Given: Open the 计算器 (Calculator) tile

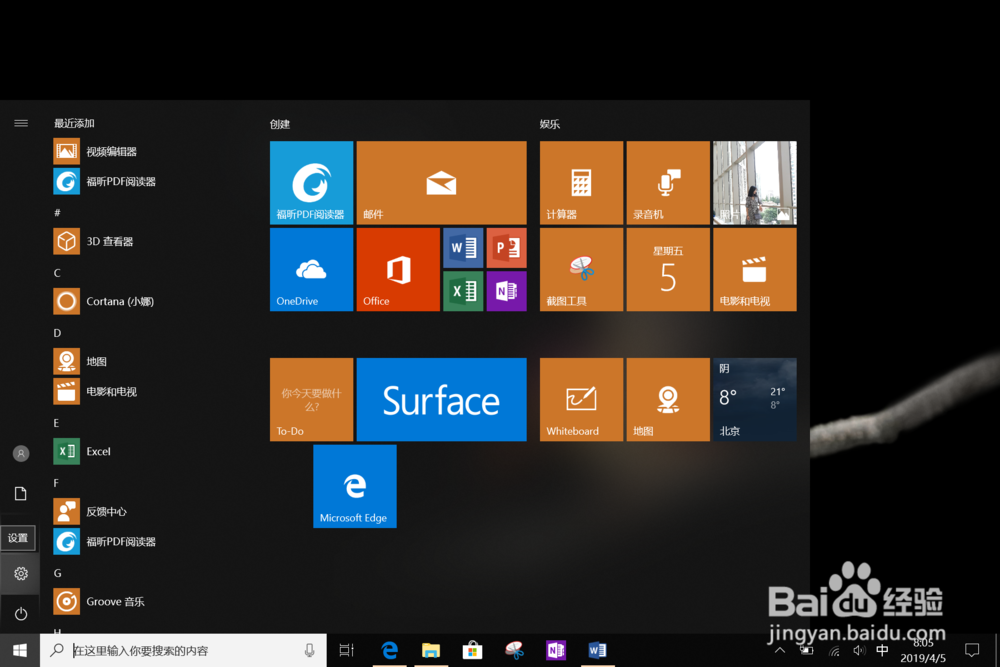Looking at the screenshot, I should click(580, 183).
